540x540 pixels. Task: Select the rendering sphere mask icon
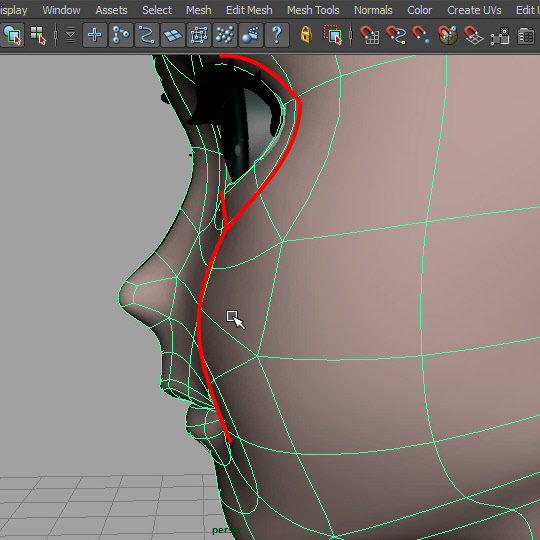click(x=251, y=35)
